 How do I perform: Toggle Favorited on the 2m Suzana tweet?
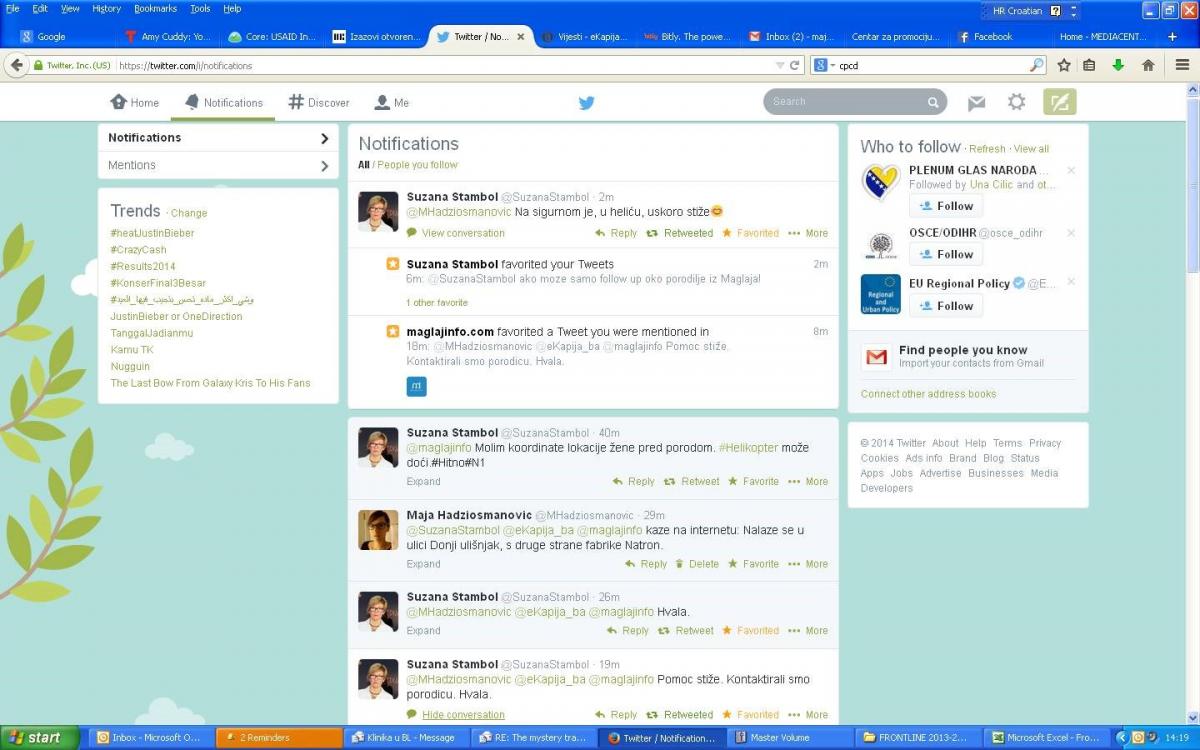(x=751, y=233)
